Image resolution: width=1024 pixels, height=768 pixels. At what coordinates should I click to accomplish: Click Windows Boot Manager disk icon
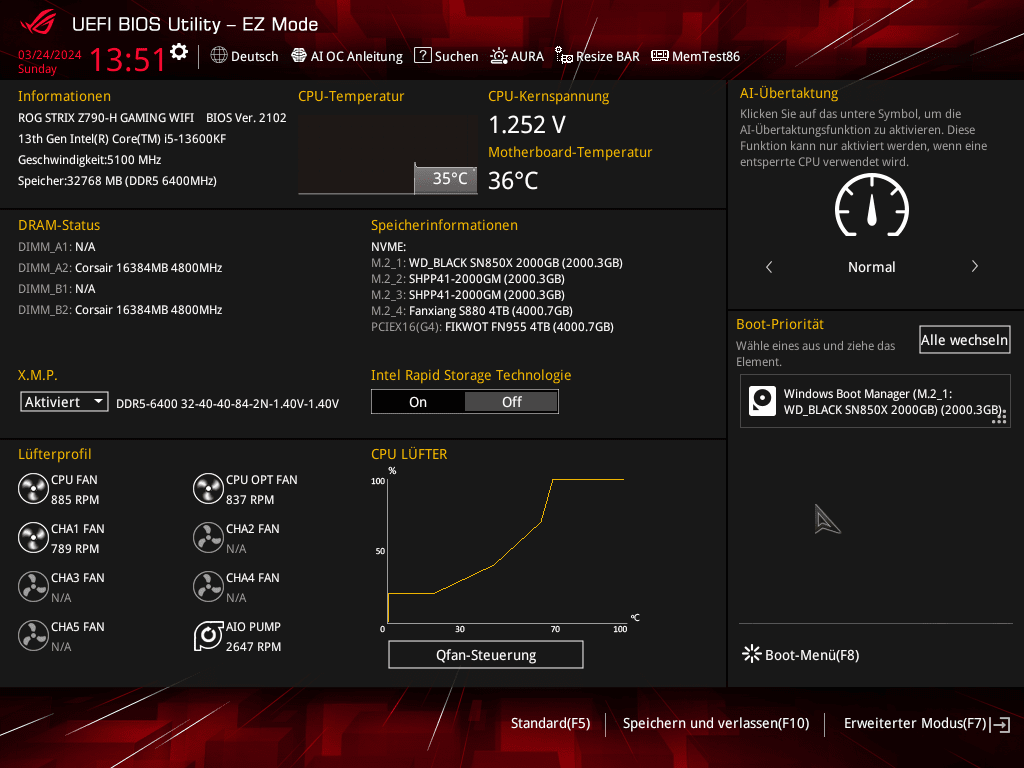click(762, 401)
